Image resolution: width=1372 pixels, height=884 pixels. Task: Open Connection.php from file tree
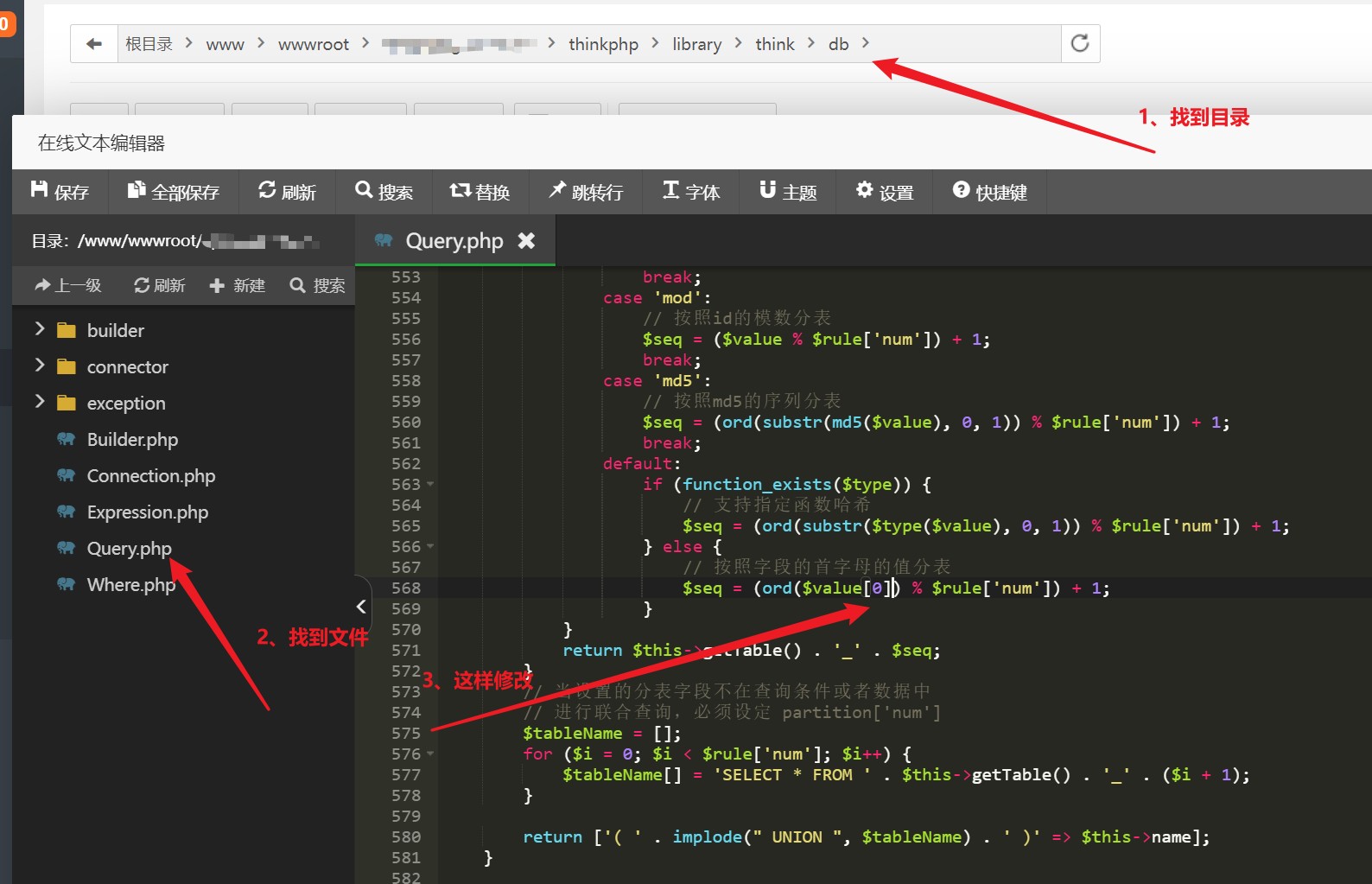(150, 476)
